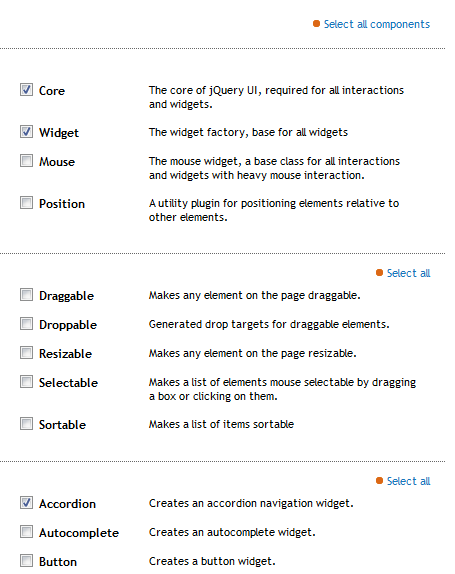This screenshot has height=574, width=455.
Task: Tick the Selectable checkbox
Action: [26, 381]
